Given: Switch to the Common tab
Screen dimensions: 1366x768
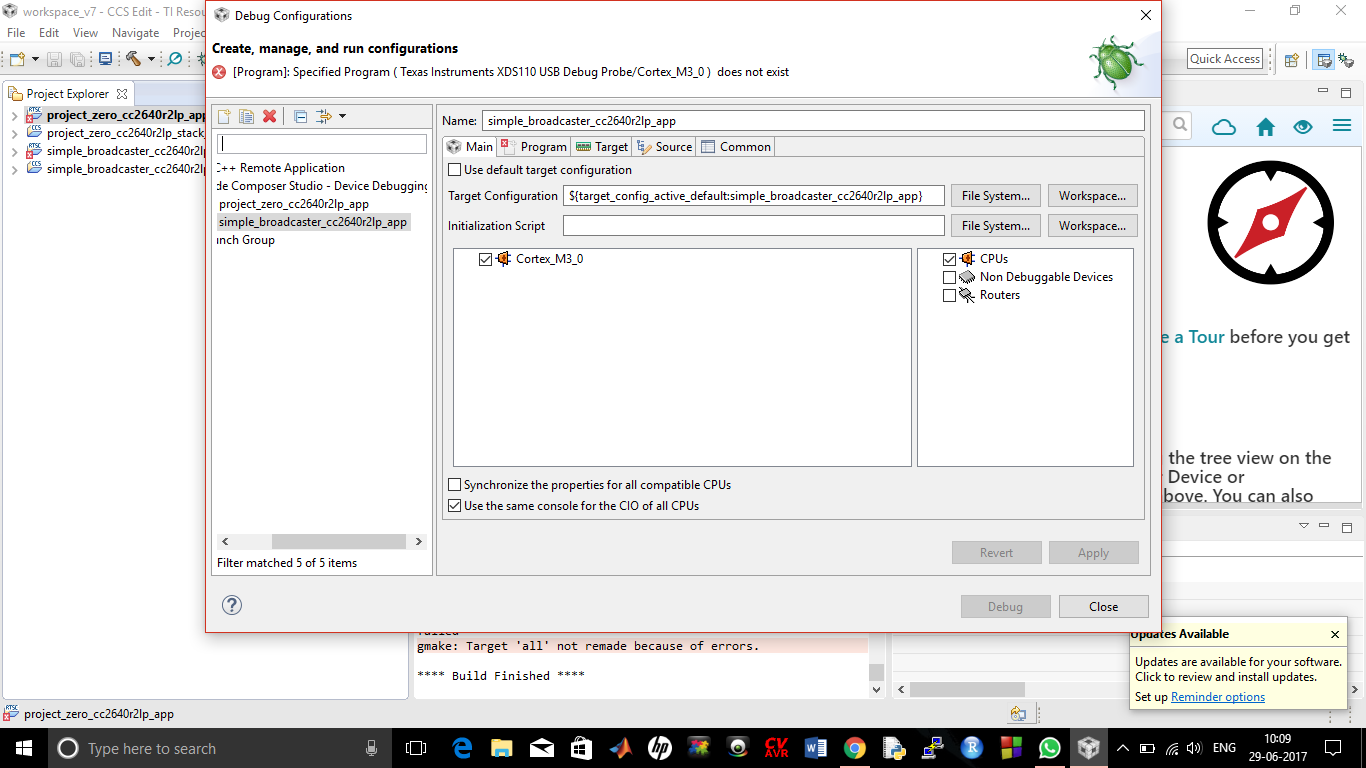Looking at the screenshot, I should [736, 147].
